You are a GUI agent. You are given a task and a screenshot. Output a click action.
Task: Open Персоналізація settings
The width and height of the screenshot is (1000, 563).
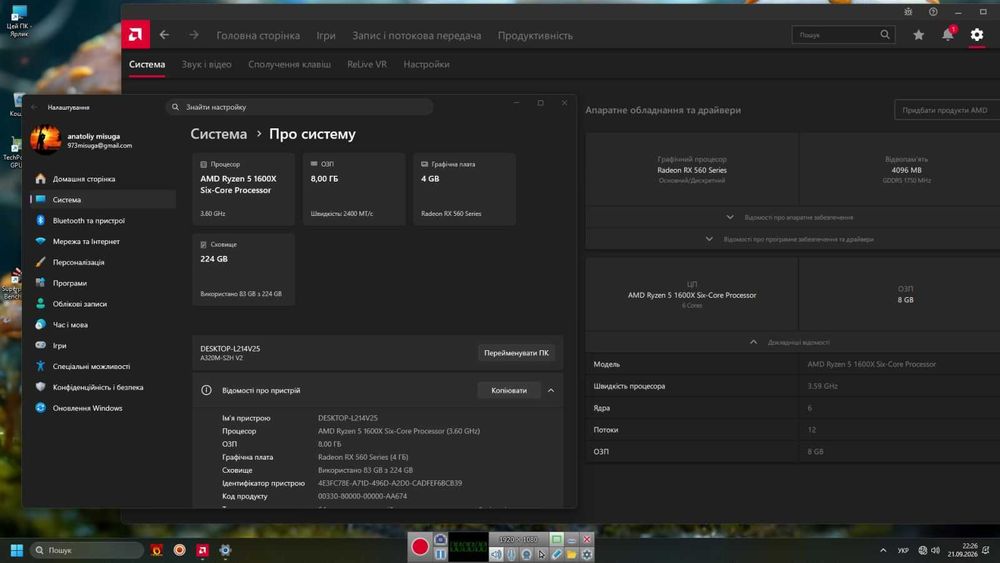pyautogui.click(x=103, y=262)
